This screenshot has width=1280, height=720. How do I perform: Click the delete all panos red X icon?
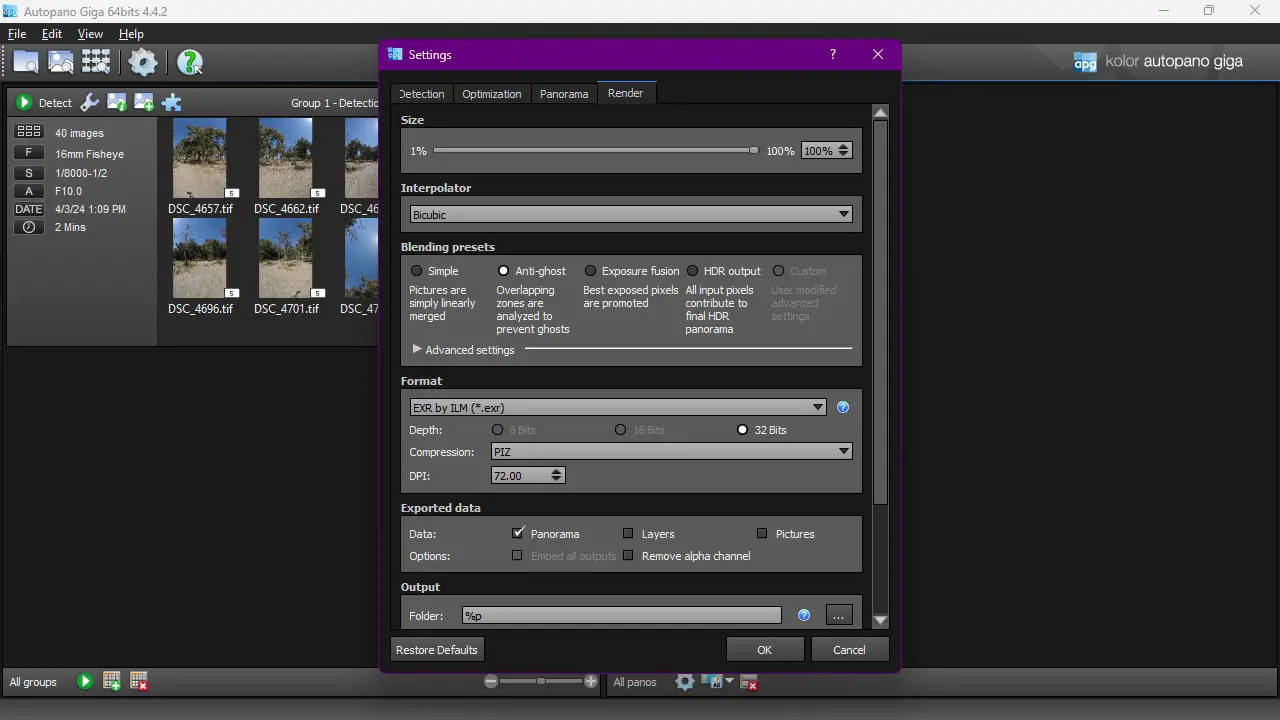pyautogui.click(x=748, y=682)
